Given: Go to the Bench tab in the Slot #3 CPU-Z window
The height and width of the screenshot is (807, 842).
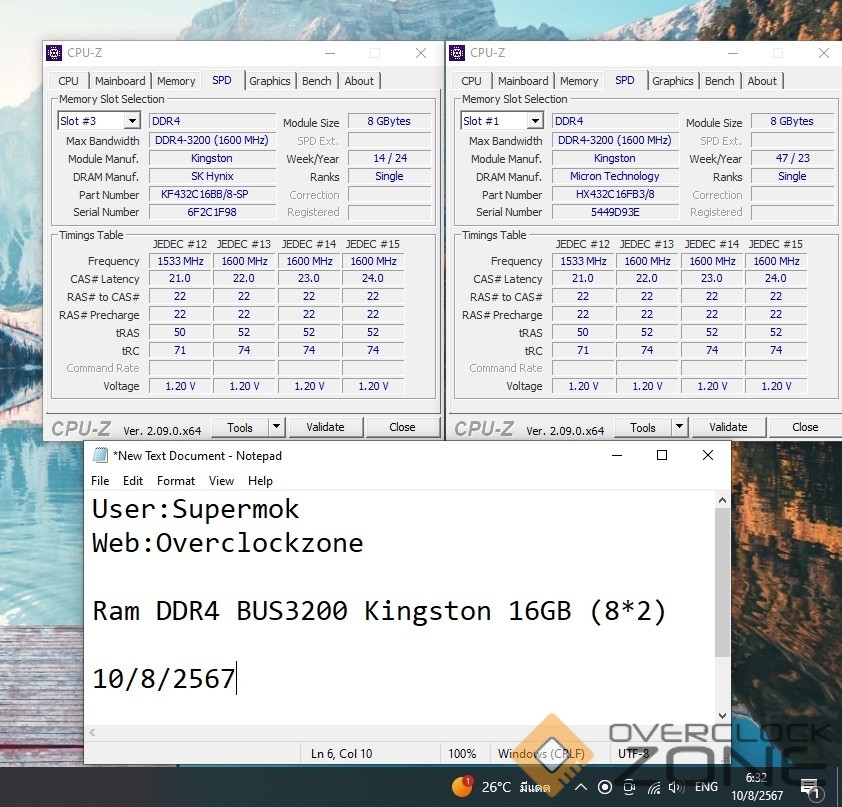Looking at the screenshot, I should tap(317, 81).
